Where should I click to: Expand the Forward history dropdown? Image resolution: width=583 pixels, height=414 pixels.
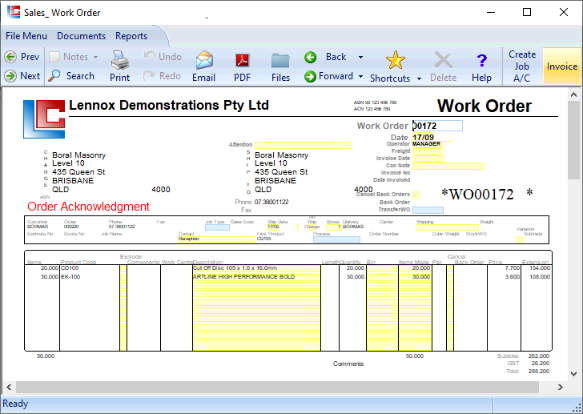[x=361, y=76]
